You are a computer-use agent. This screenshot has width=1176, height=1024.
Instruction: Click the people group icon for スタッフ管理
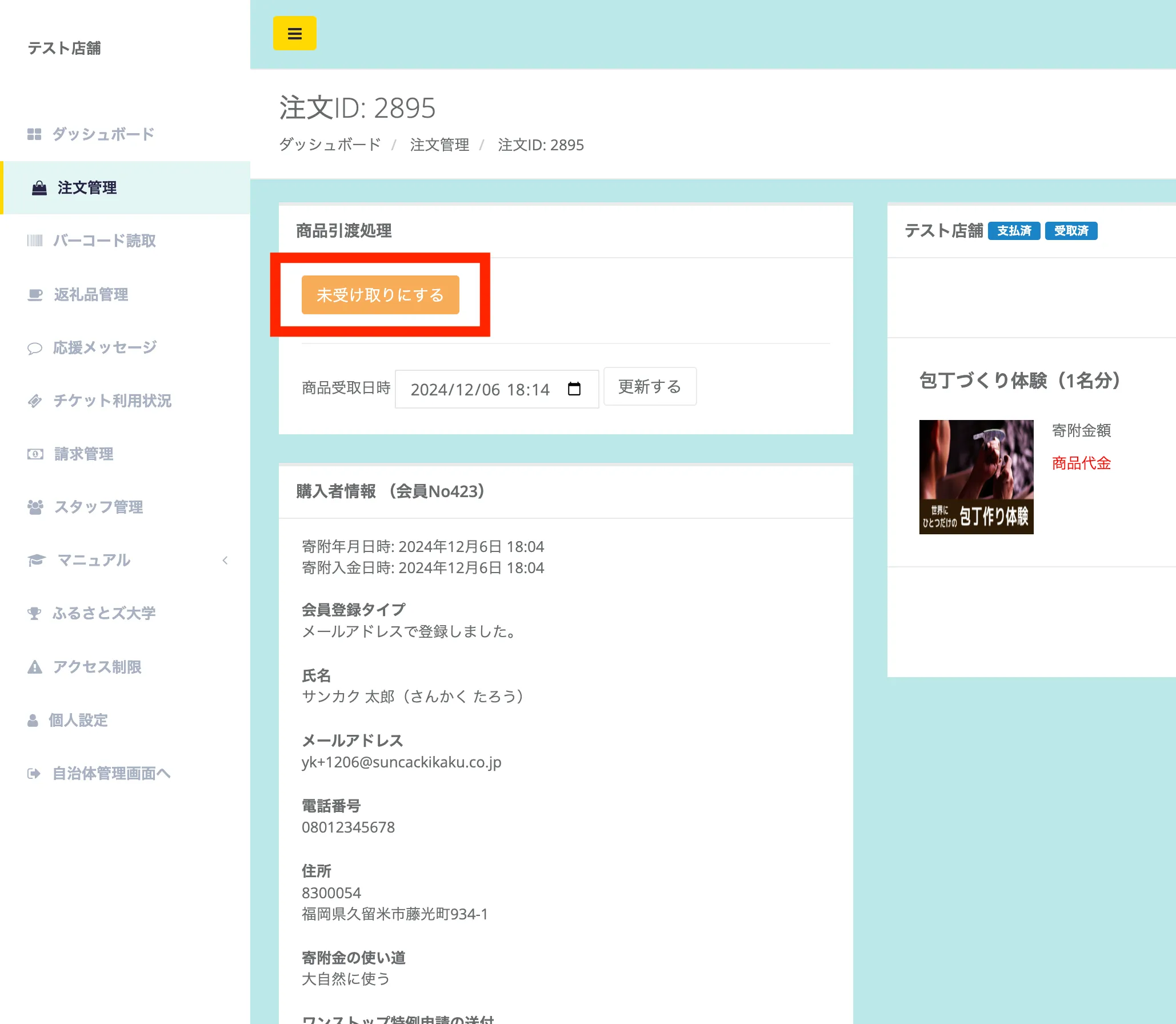(x=35, y=507)
